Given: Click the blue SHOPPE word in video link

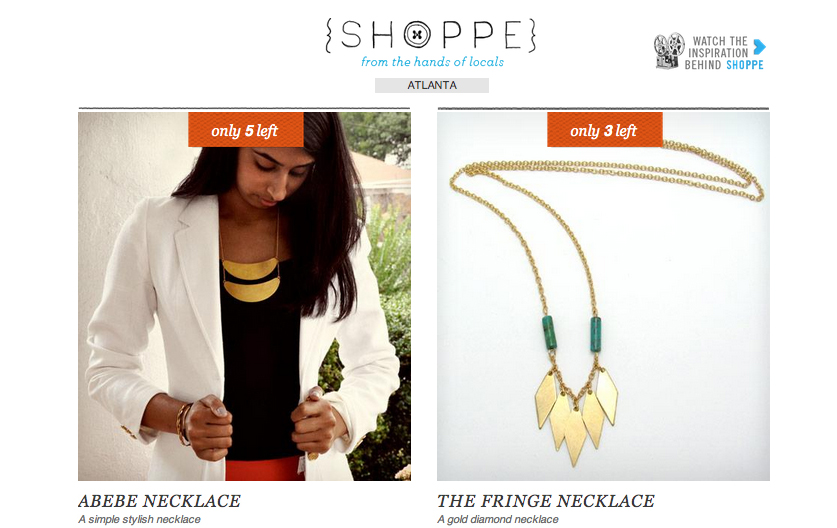Looking at the screenshot, I should (745, 65).
